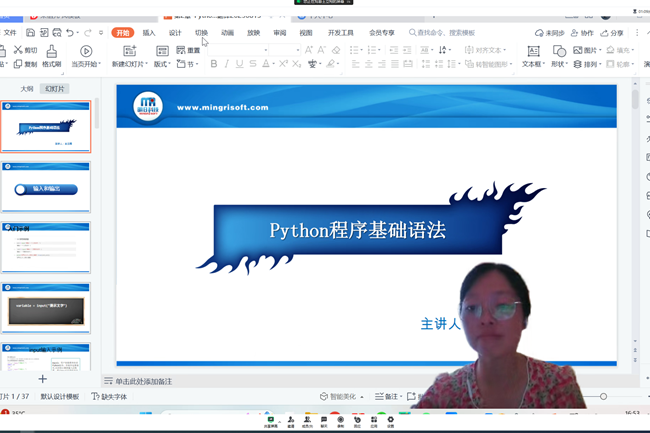650x433 pixels.
Task: Start slideshow from current slide play icon
Action: click(86, 51)
